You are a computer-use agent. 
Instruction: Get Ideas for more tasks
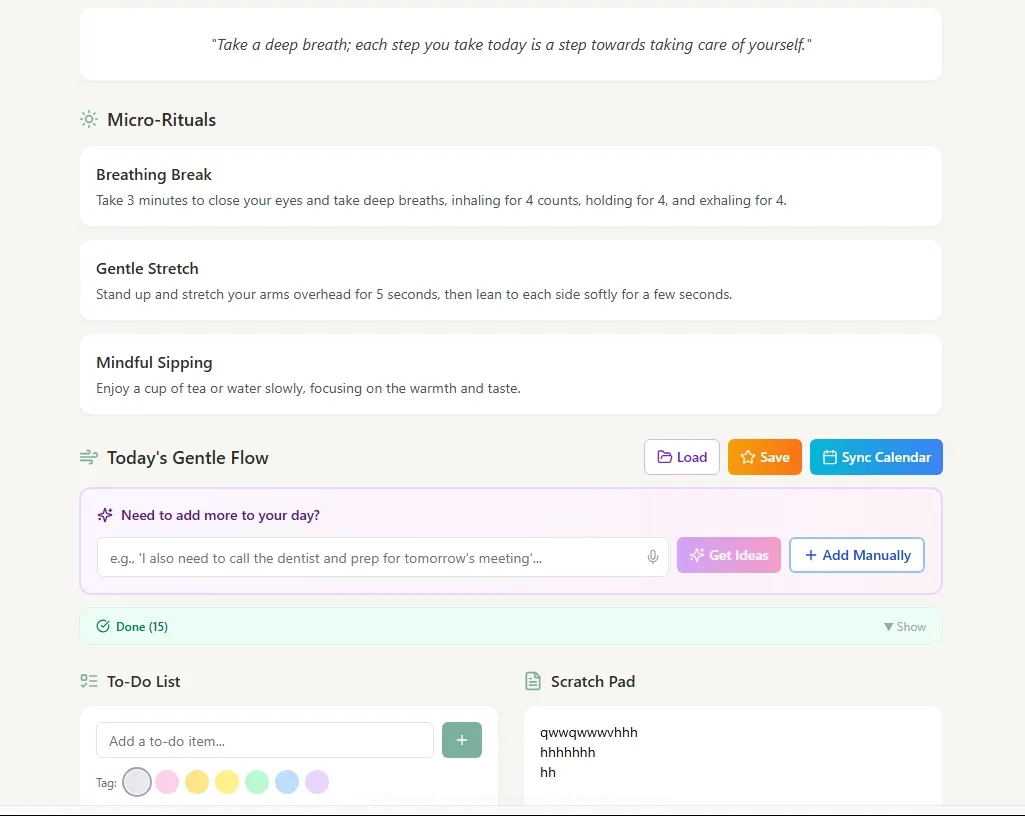[x=729, y=555]
